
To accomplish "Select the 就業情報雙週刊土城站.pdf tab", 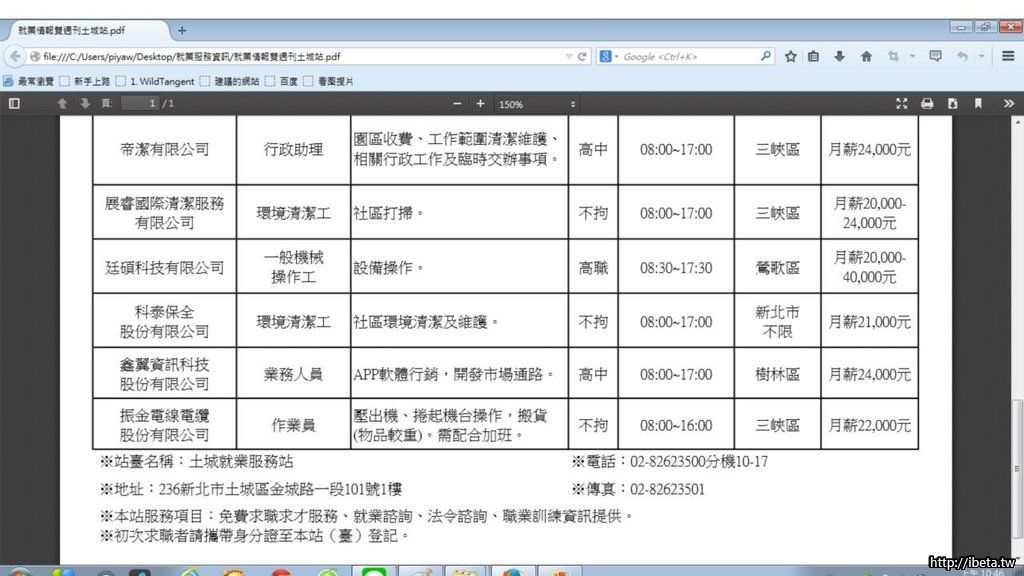I will point(85,31).
